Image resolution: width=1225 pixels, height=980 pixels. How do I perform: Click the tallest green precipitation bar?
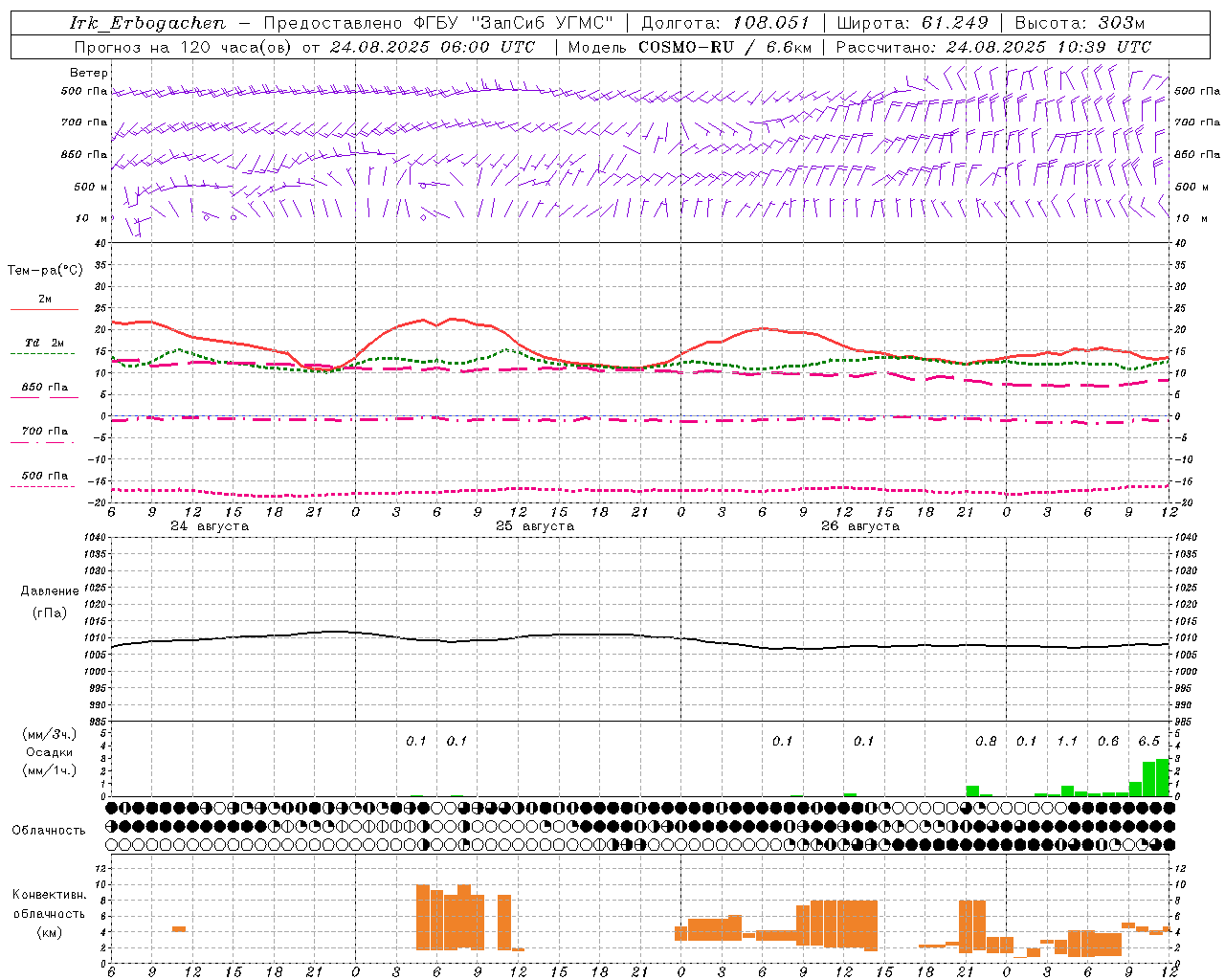pos(1163,777)
